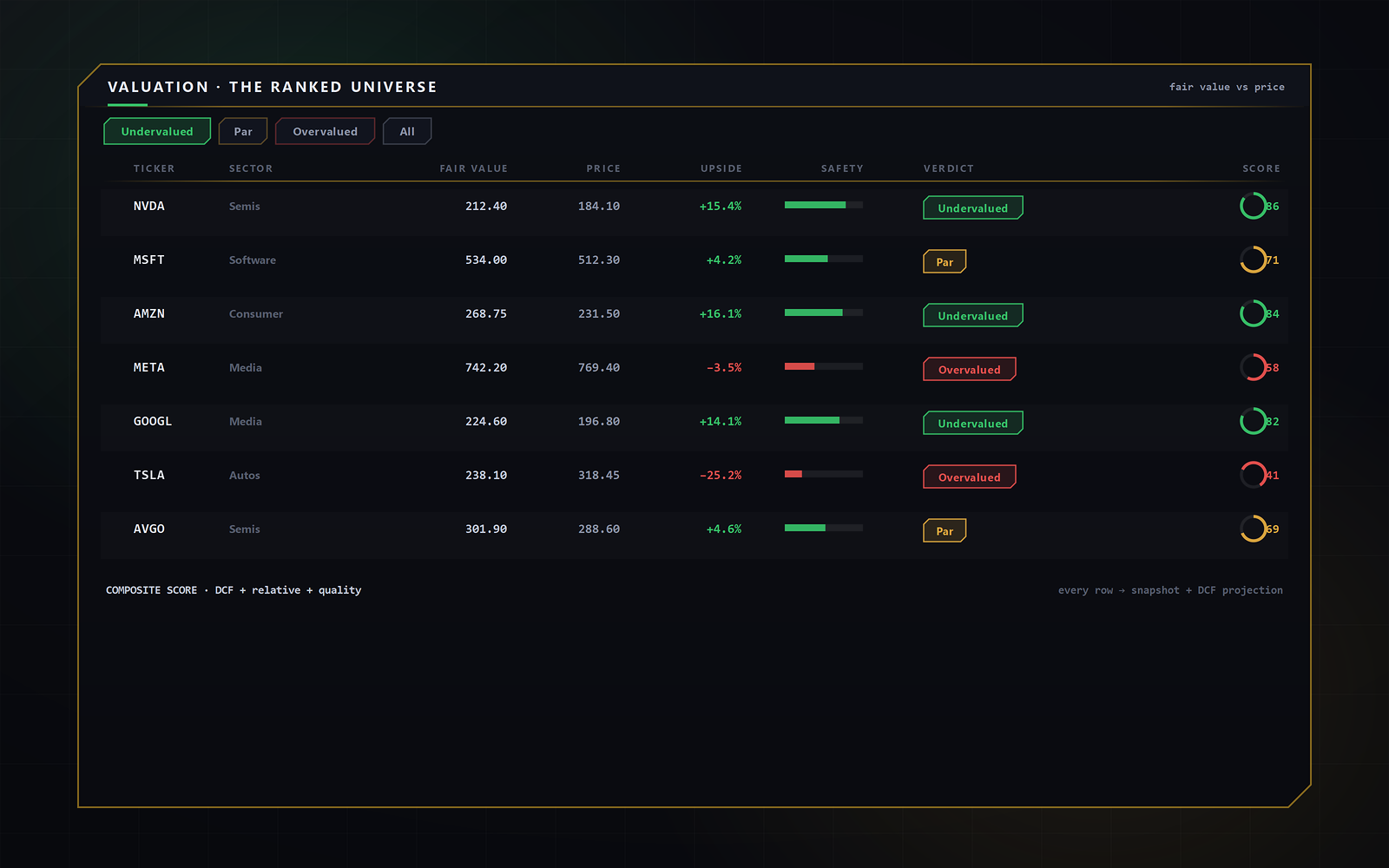
Task: Click the Par verdict badge for AVGO
Action: point(945,530)
